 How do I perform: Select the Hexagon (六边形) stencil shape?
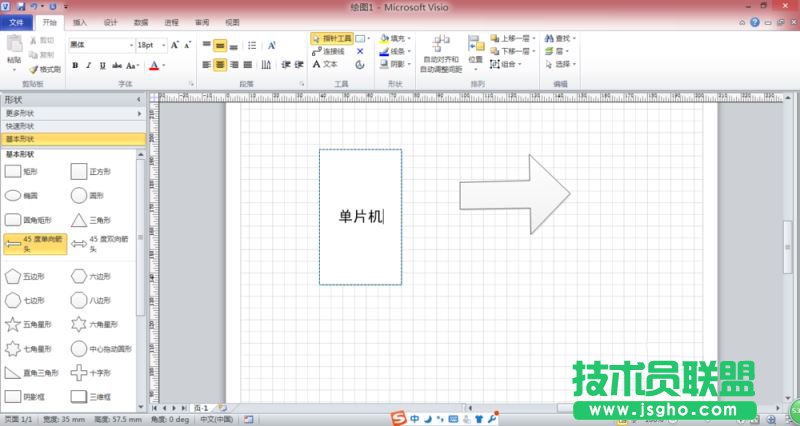pos(90,276)
